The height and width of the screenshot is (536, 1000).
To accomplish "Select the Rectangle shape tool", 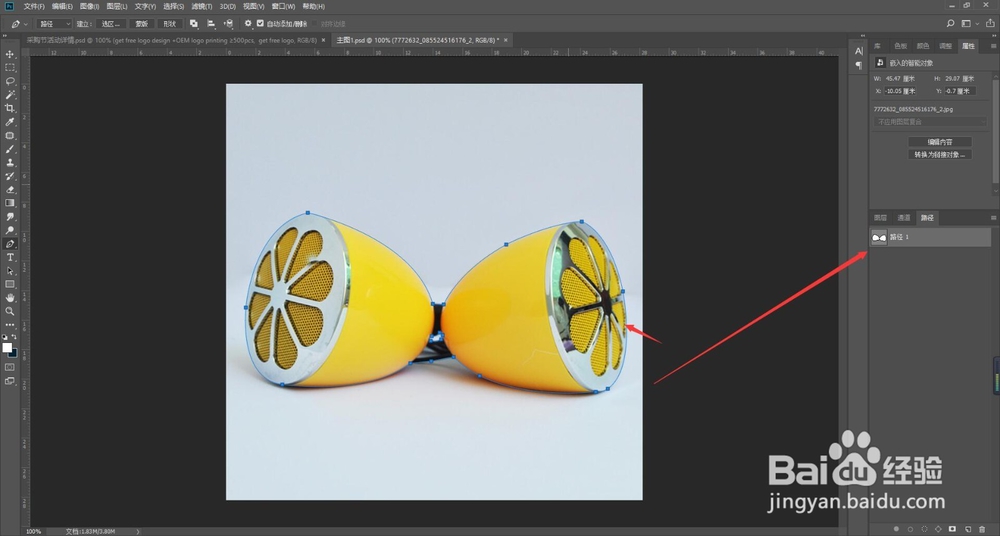I will click(10, 284).
